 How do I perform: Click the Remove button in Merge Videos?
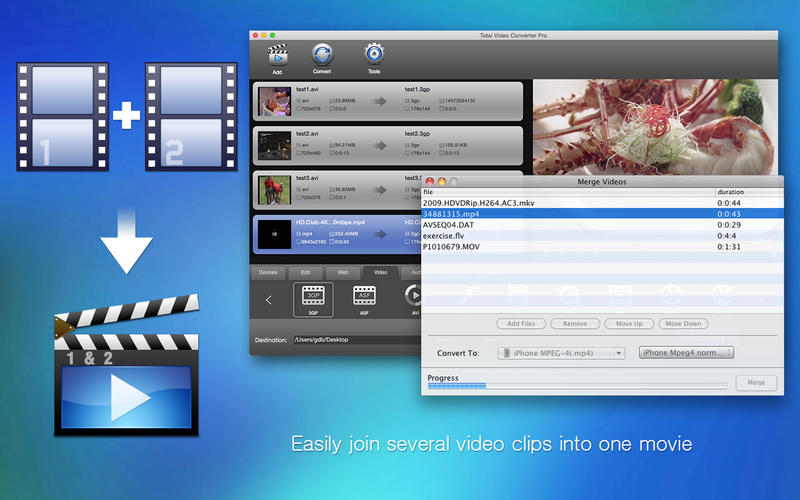(575, 323)
